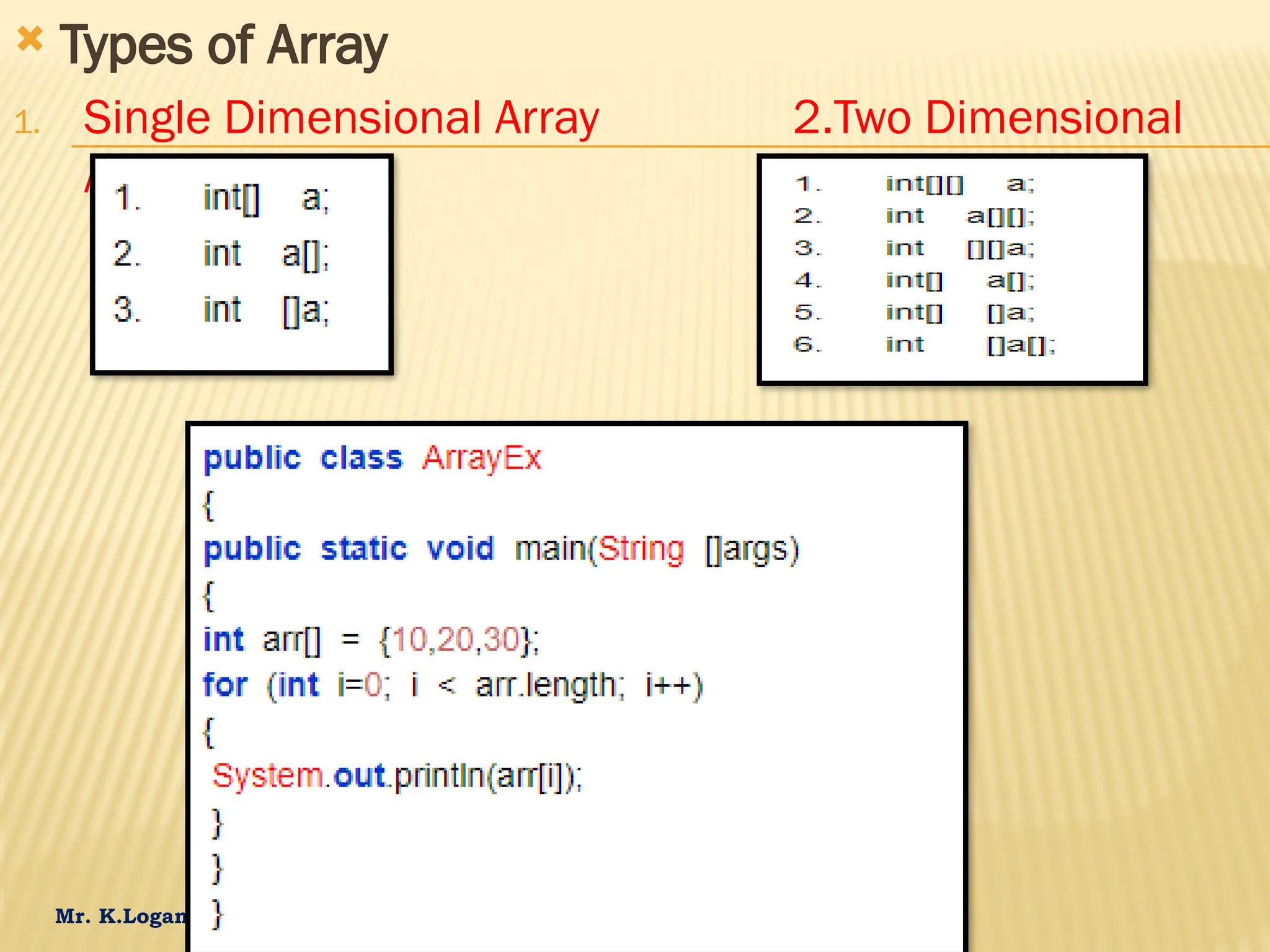Click the 'public class ArrayEx' code line
Screen dimensions: 1270x952
[x=373, y=459]
